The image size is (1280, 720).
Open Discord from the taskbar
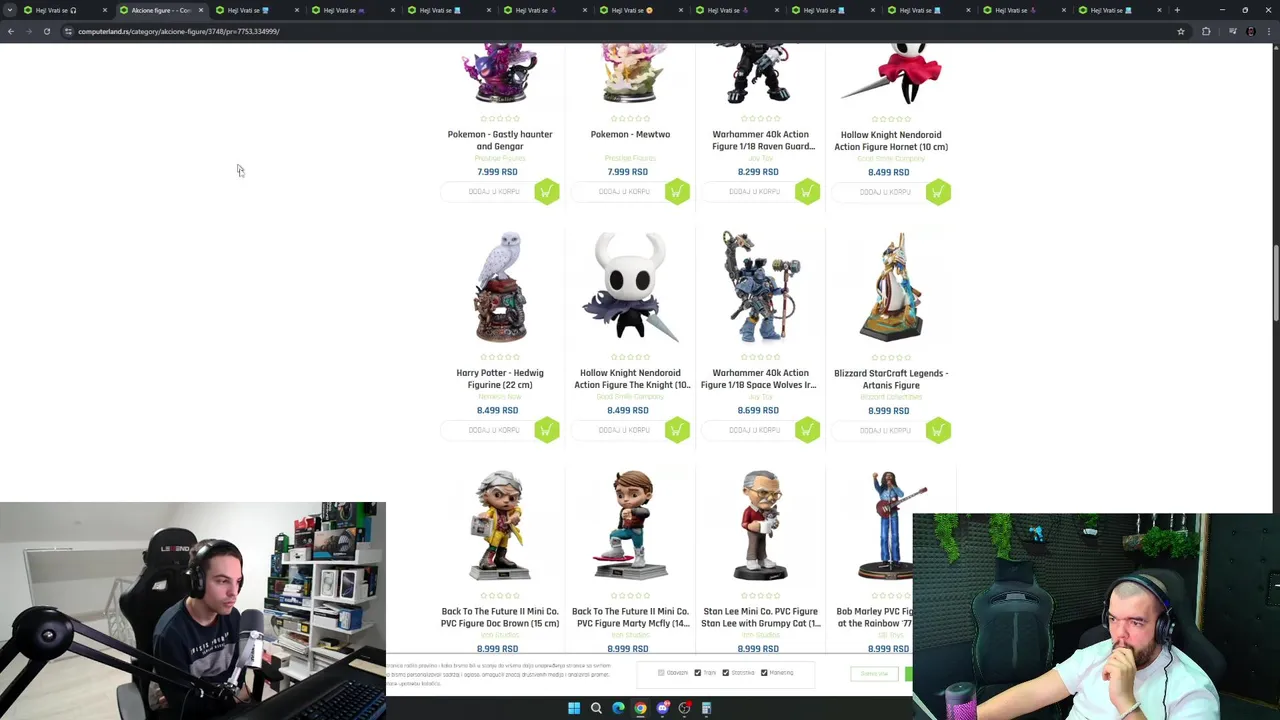[662, 708]
